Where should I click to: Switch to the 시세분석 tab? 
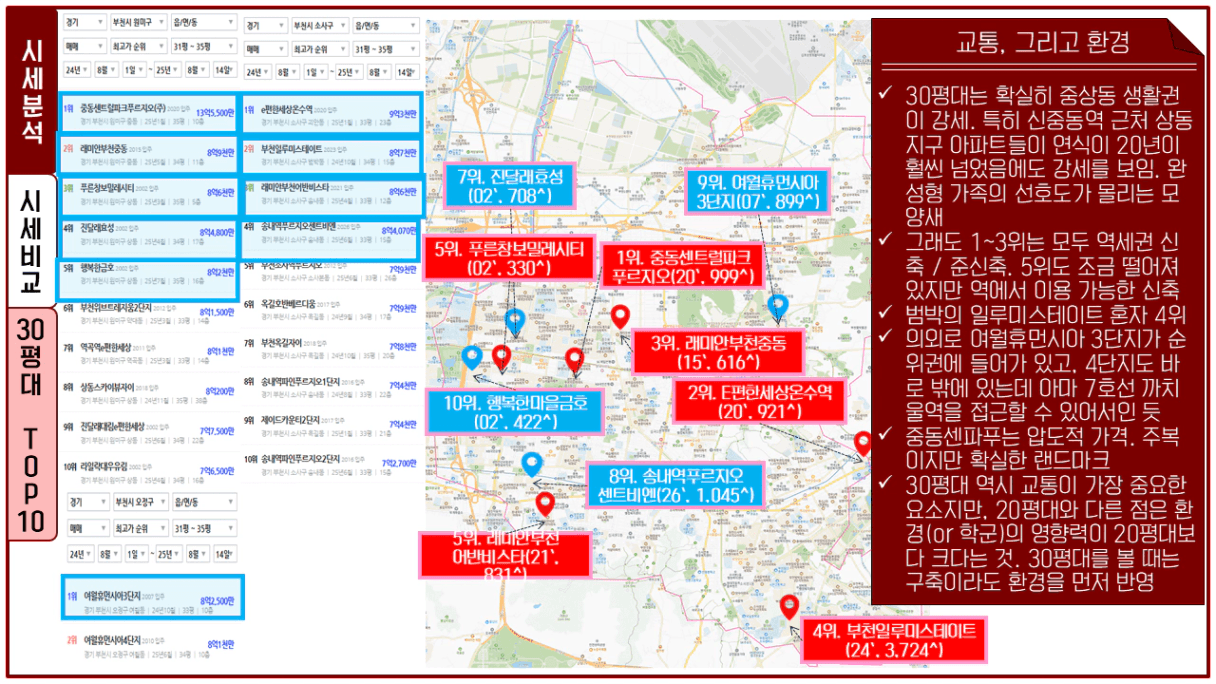coord(33,93)
